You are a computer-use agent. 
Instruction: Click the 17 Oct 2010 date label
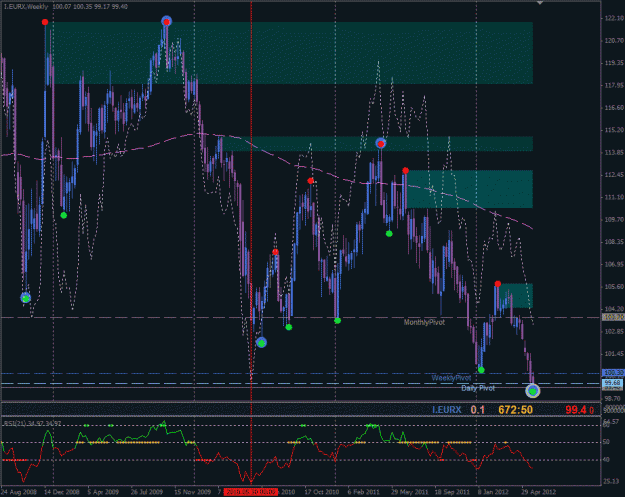[322, 492]
